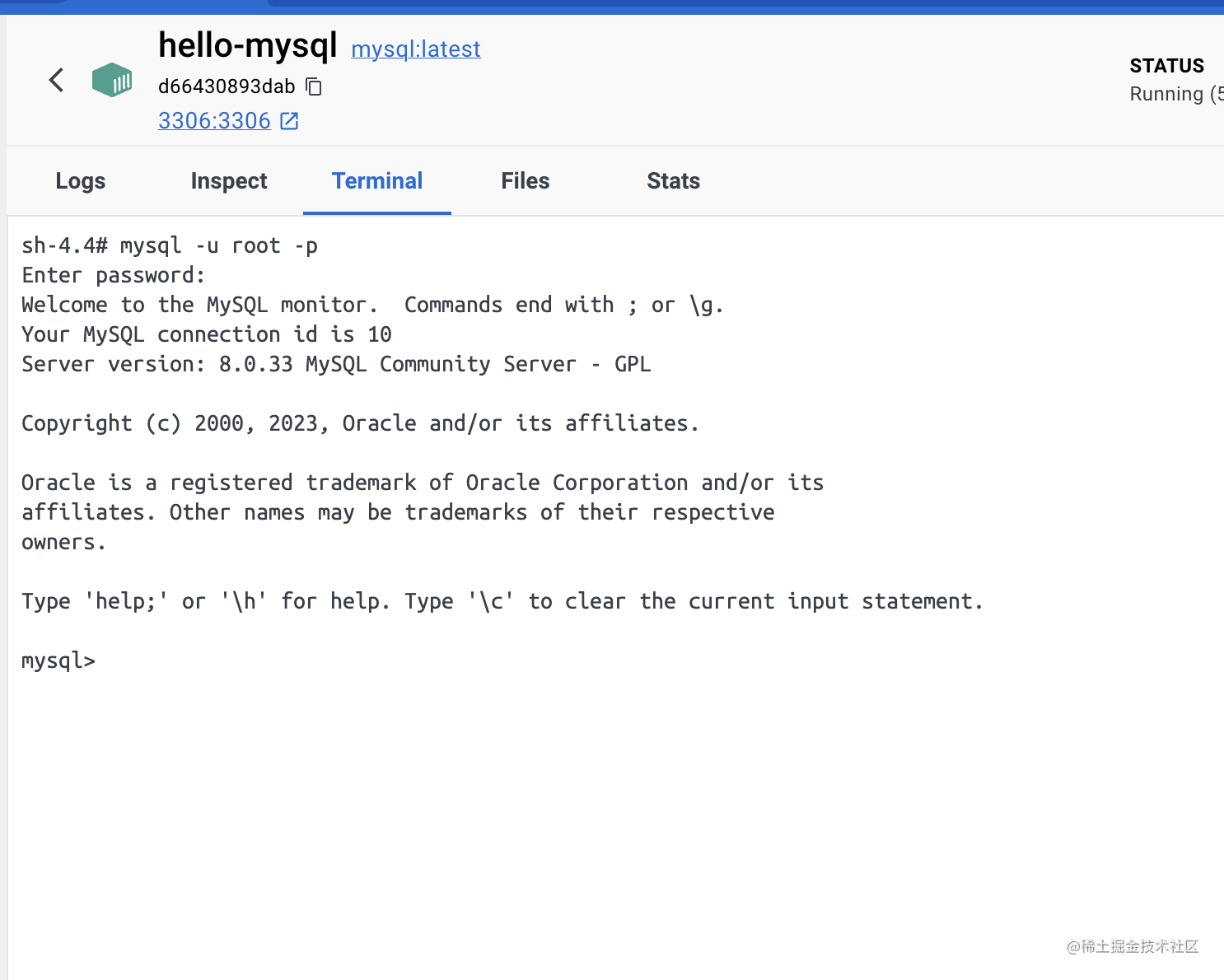The height and width of the screenshot is (980, 1224).
Task: Open the mysql:latest image link
Action: pyautogui.click(x=416, y=49)
